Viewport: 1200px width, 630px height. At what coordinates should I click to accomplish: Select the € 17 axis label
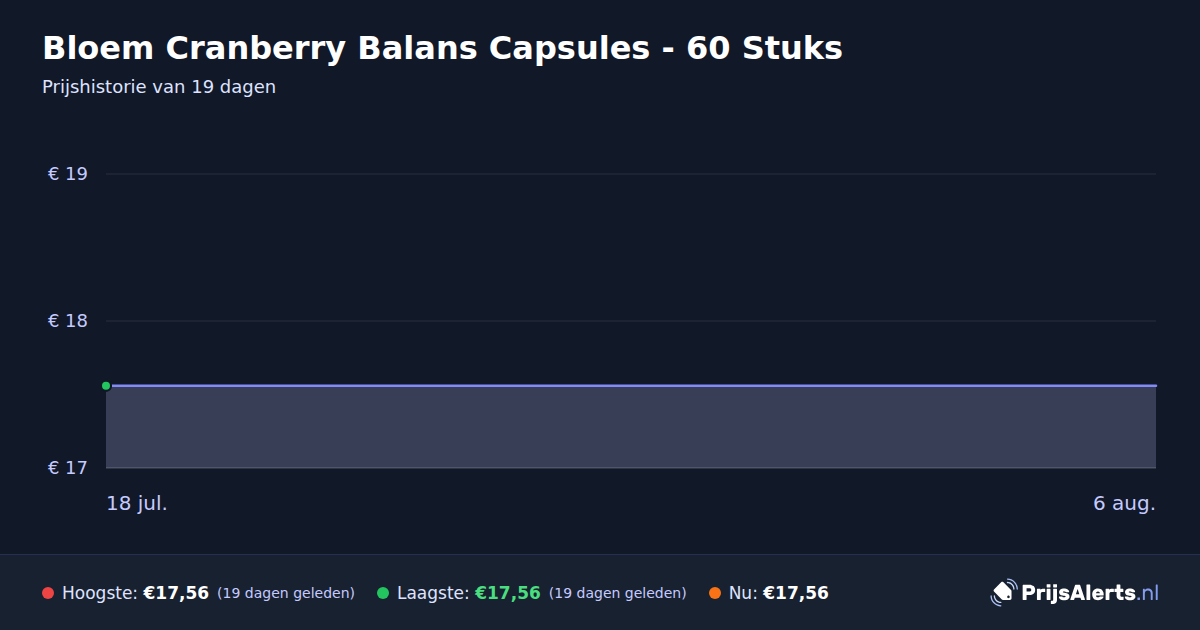[x=68, y=468]
